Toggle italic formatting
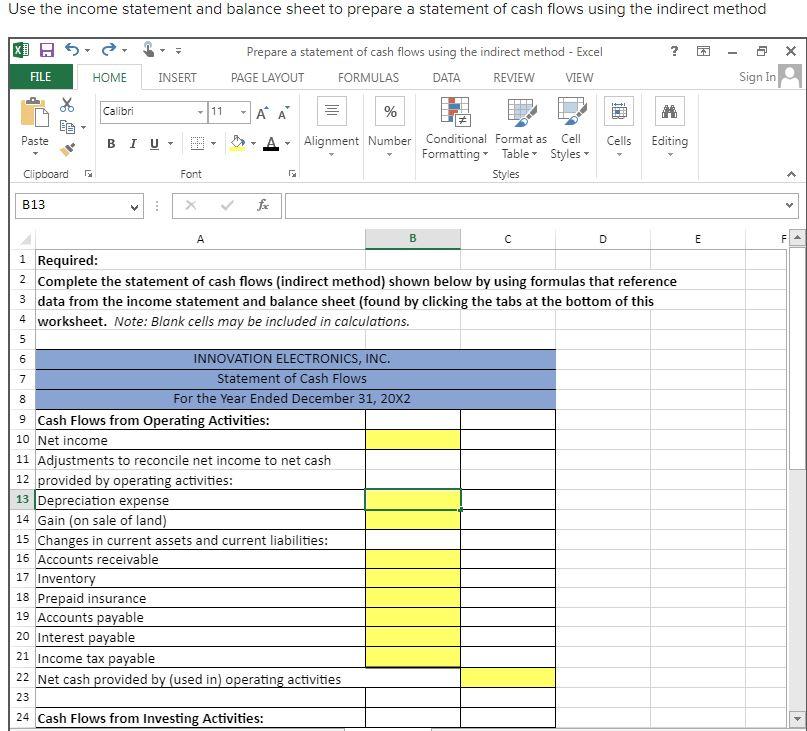807x731 pixels. (133, 143)
